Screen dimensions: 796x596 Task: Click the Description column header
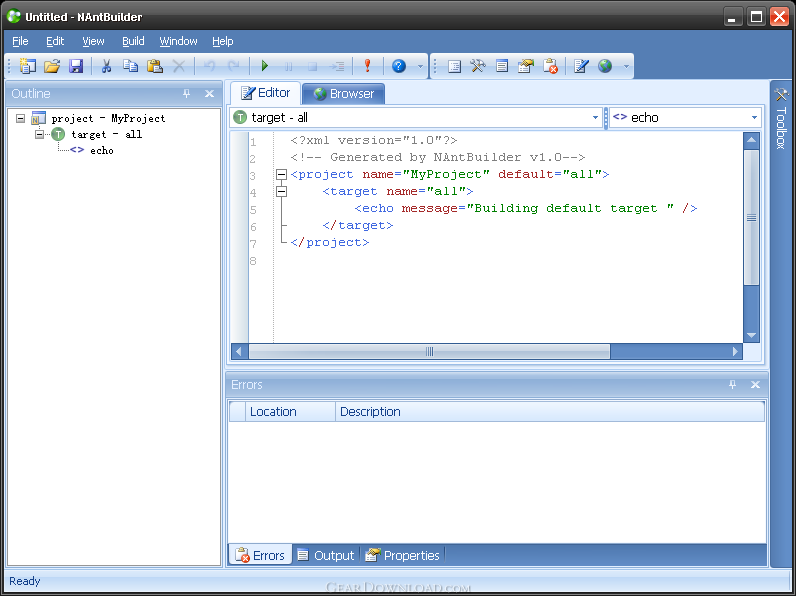point(550,412)
